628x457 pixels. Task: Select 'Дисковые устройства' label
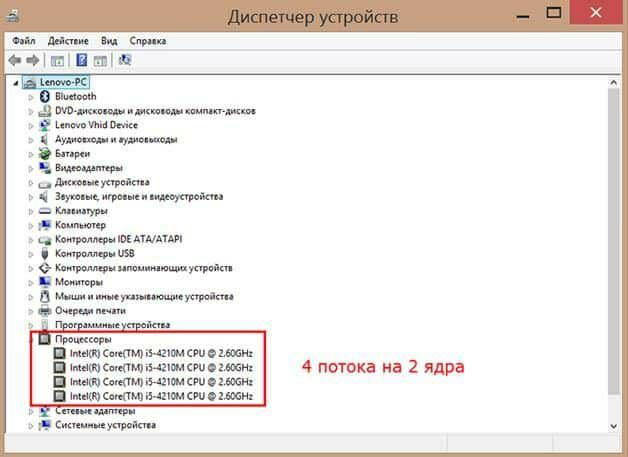(x=102, y=182)
